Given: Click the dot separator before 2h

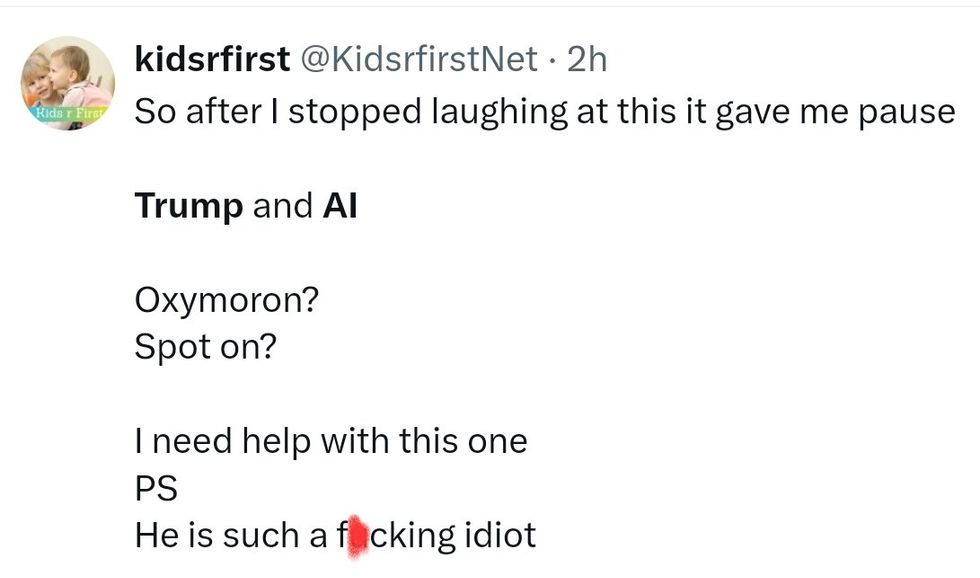Looking at the screenshot, I should coord(552,60).
